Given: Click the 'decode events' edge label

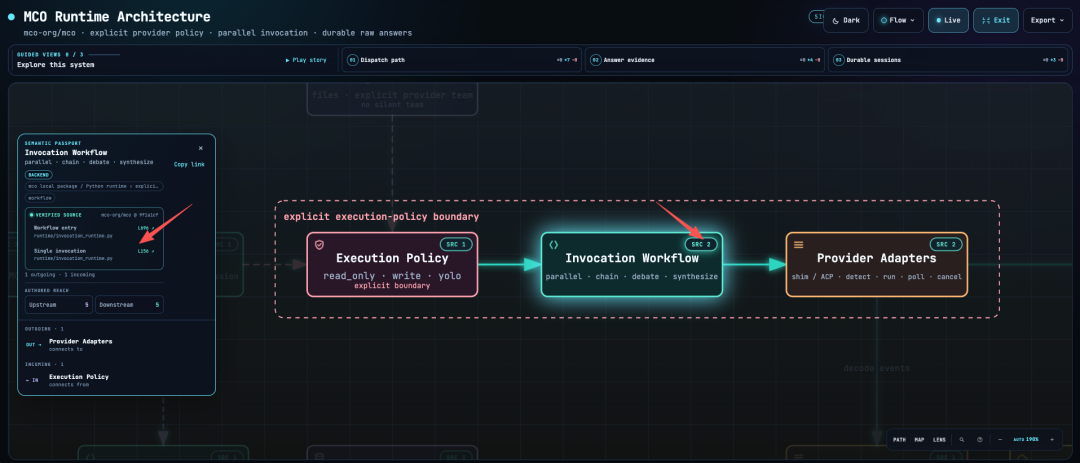Looking at the screenshot, I should tap(876, 368).
